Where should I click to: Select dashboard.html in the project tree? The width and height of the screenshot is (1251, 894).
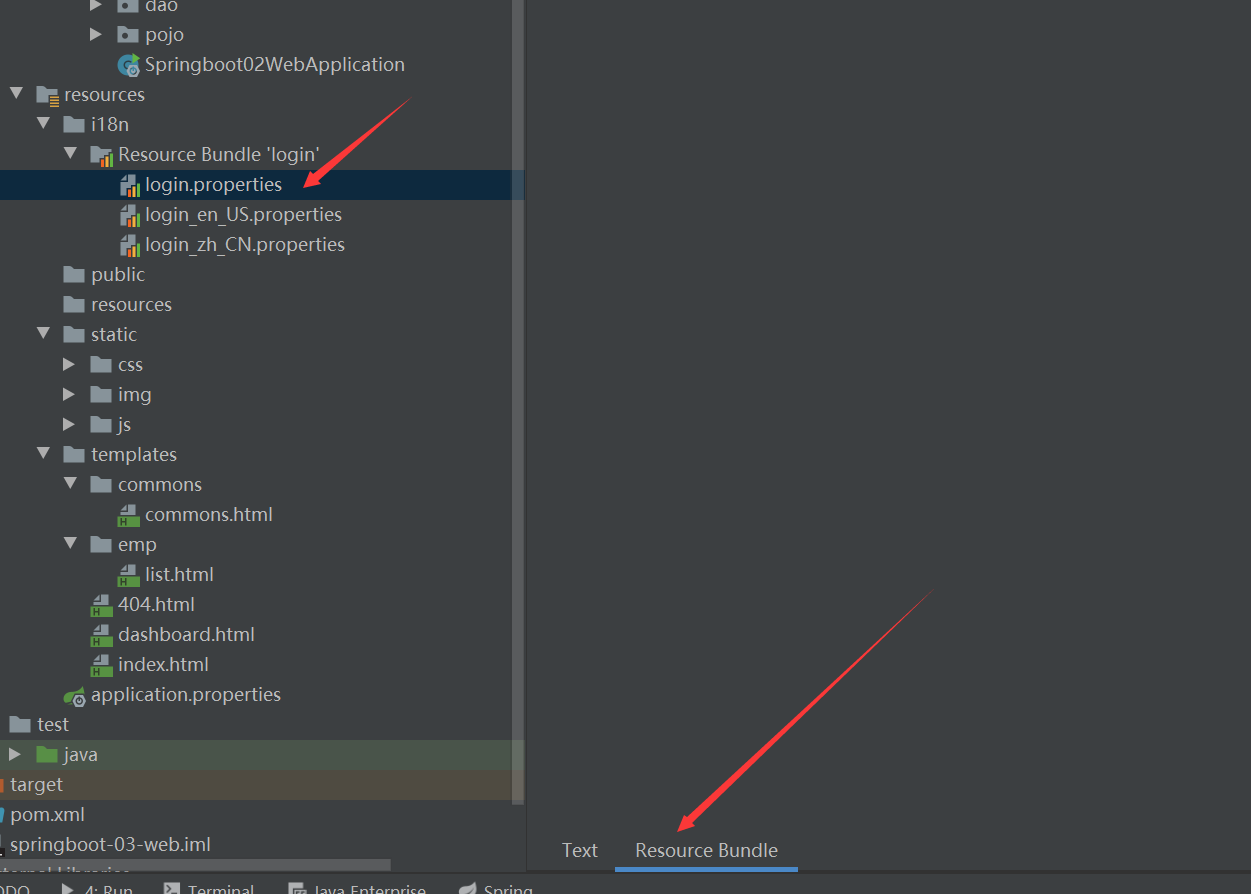[x=186, y=634]
